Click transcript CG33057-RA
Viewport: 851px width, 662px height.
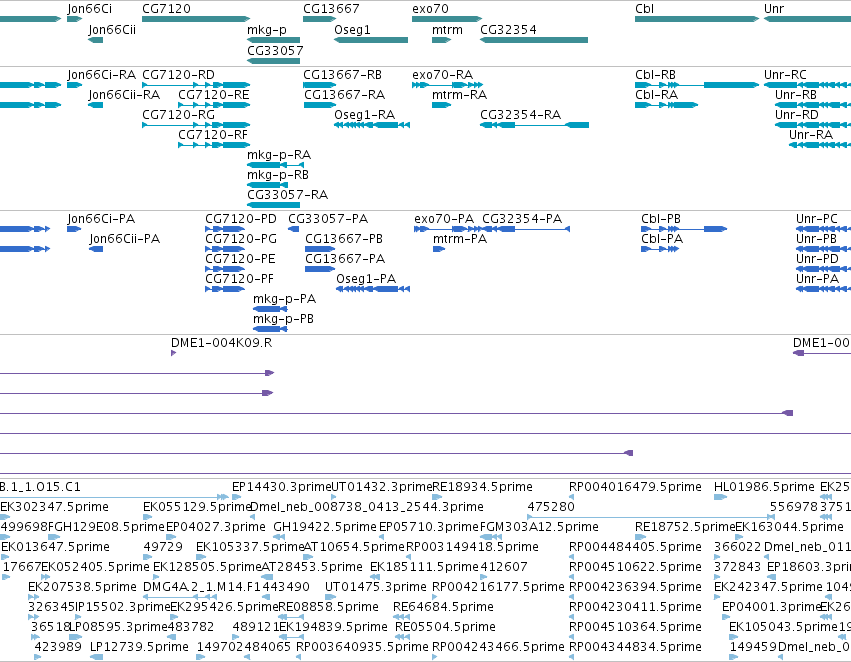274,205
